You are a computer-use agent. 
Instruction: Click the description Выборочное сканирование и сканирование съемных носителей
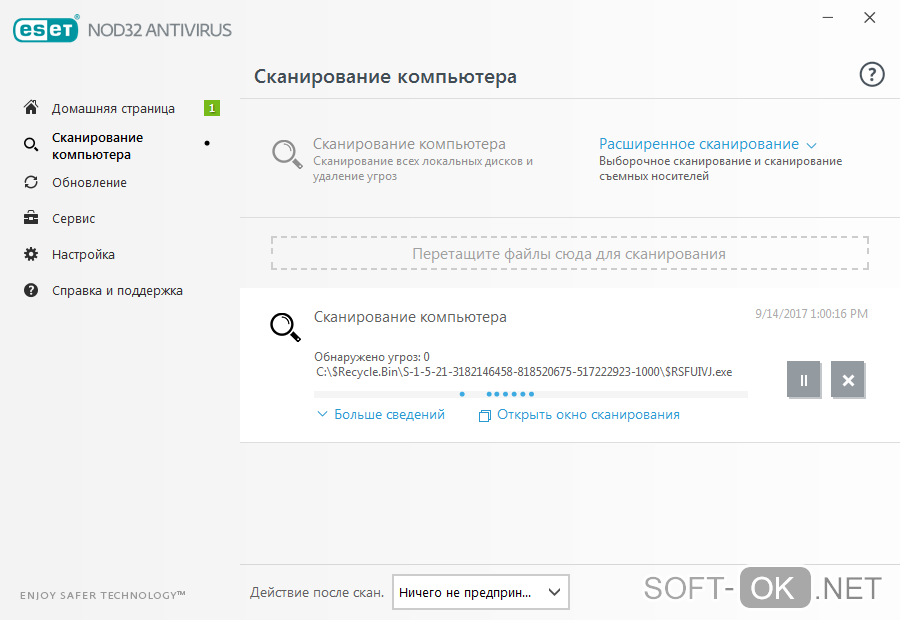click(720, 169)
